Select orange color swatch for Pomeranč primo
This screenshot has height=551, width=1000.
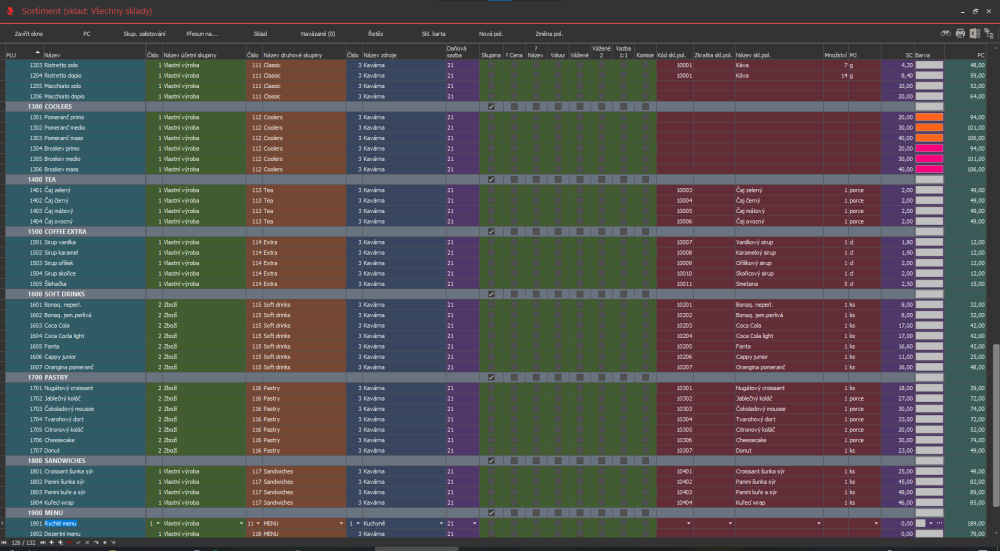(929, 117)
